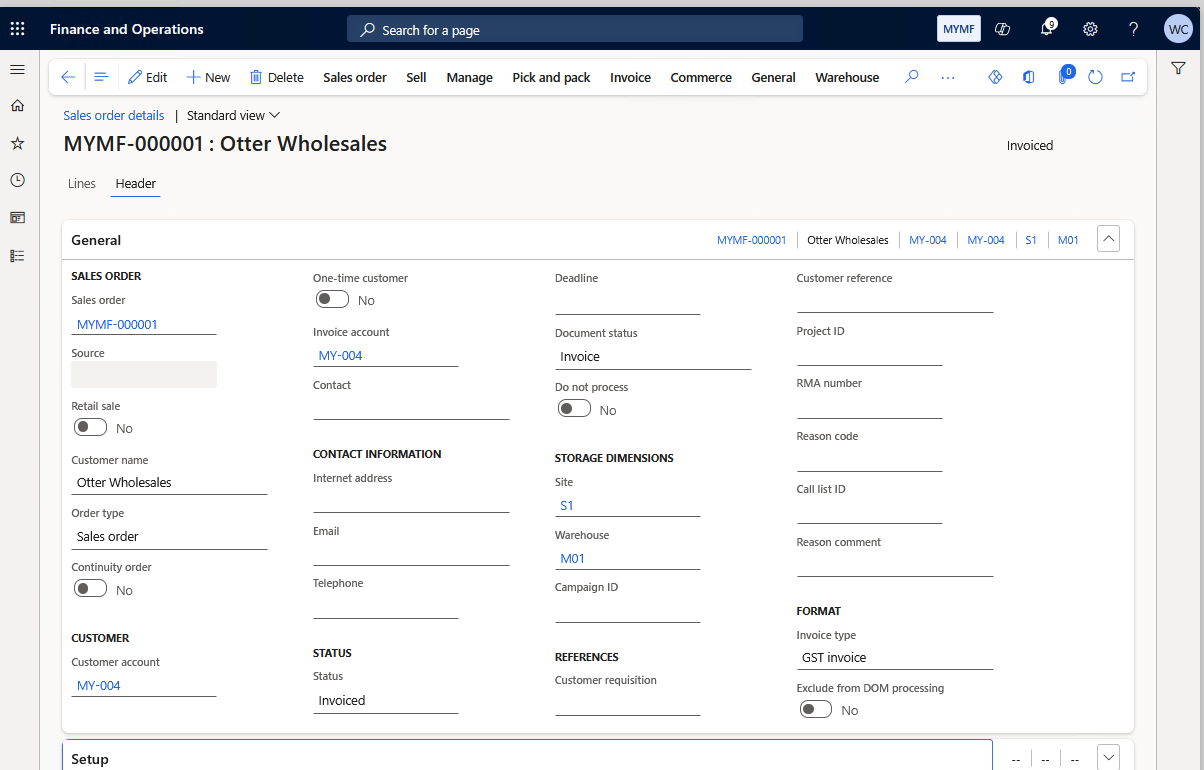The height and width of the screenshot is (770, 1204).
Task: Open the Warehouse action pane tab
Action: click(847, 77)
